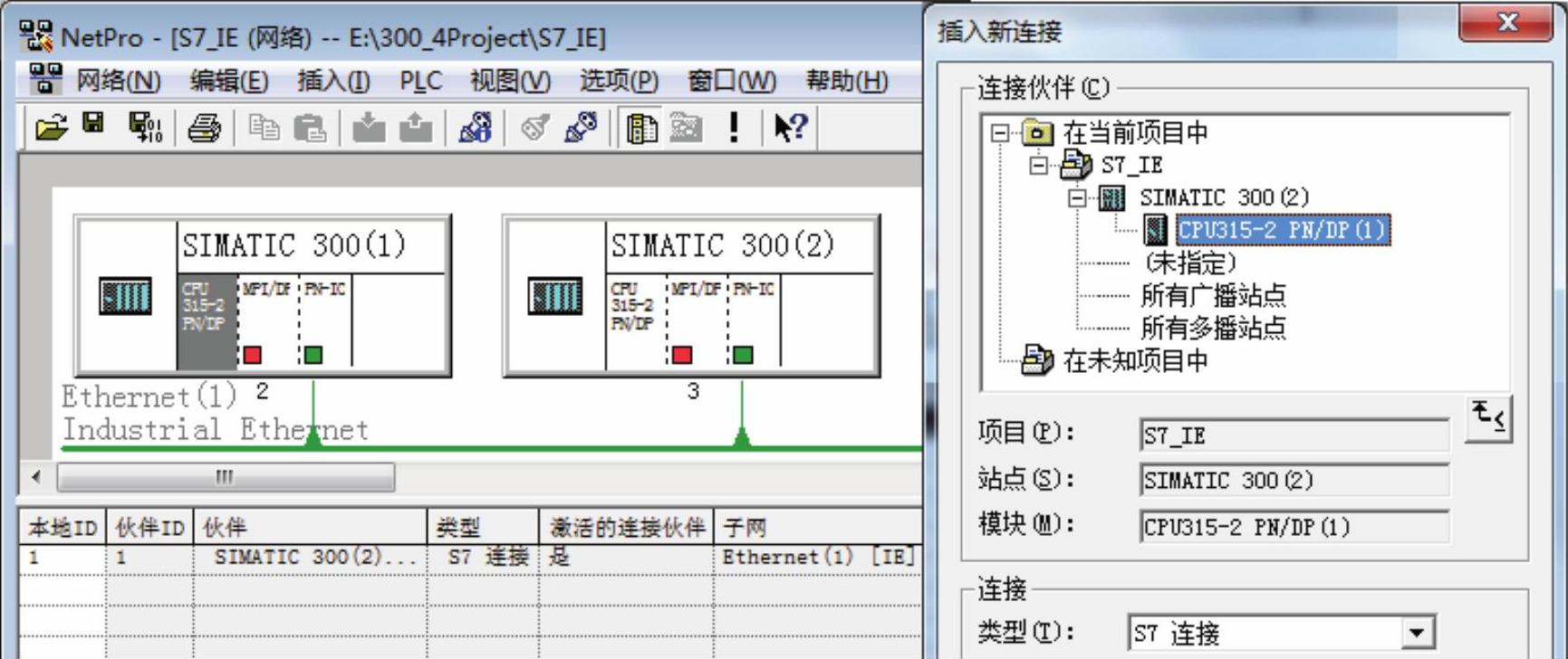Click the 伙伴ID column header
This screenshot has height=659, width=1568.
pos(150,527)
